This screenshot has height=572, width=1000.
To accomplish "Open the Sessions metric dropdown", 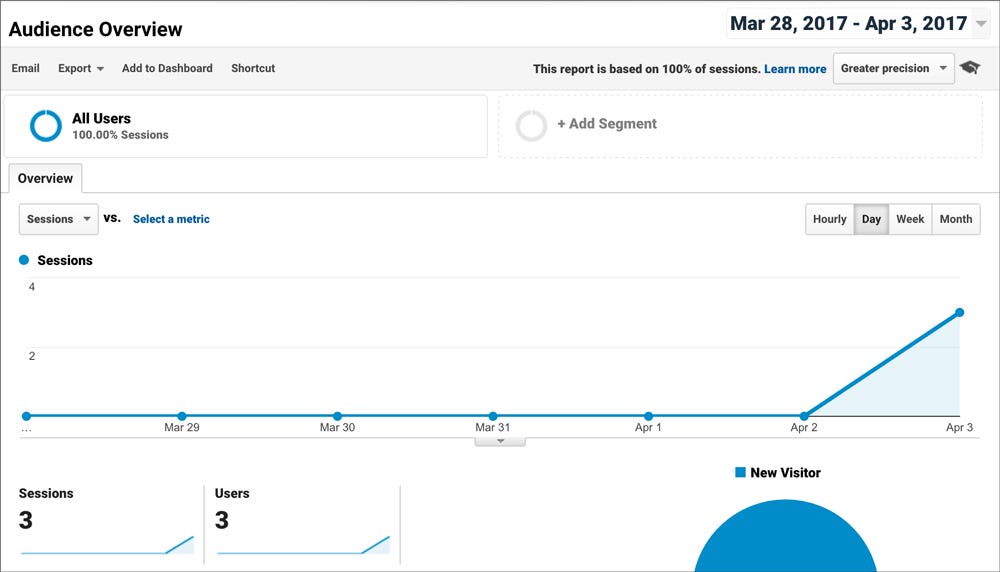I will point(59,219).
